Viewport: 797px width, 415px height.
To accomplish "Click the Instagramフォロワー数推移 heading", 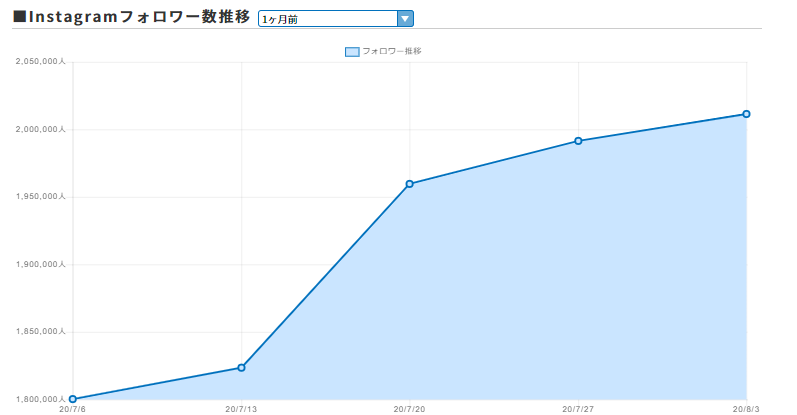I will tap(132, 17).
